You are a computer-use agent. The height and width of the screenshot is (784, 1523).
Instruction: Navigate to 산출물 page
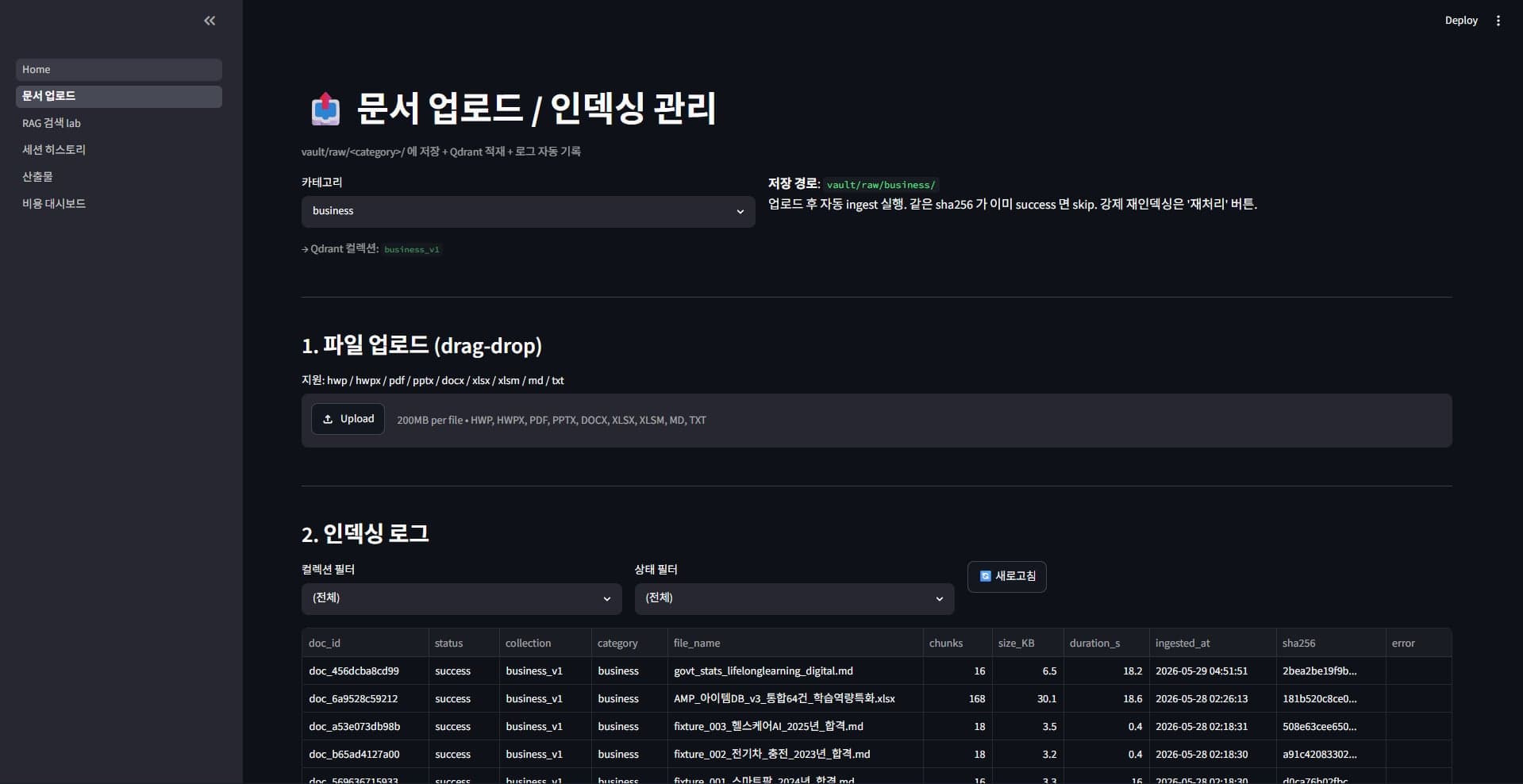(119, 177)
